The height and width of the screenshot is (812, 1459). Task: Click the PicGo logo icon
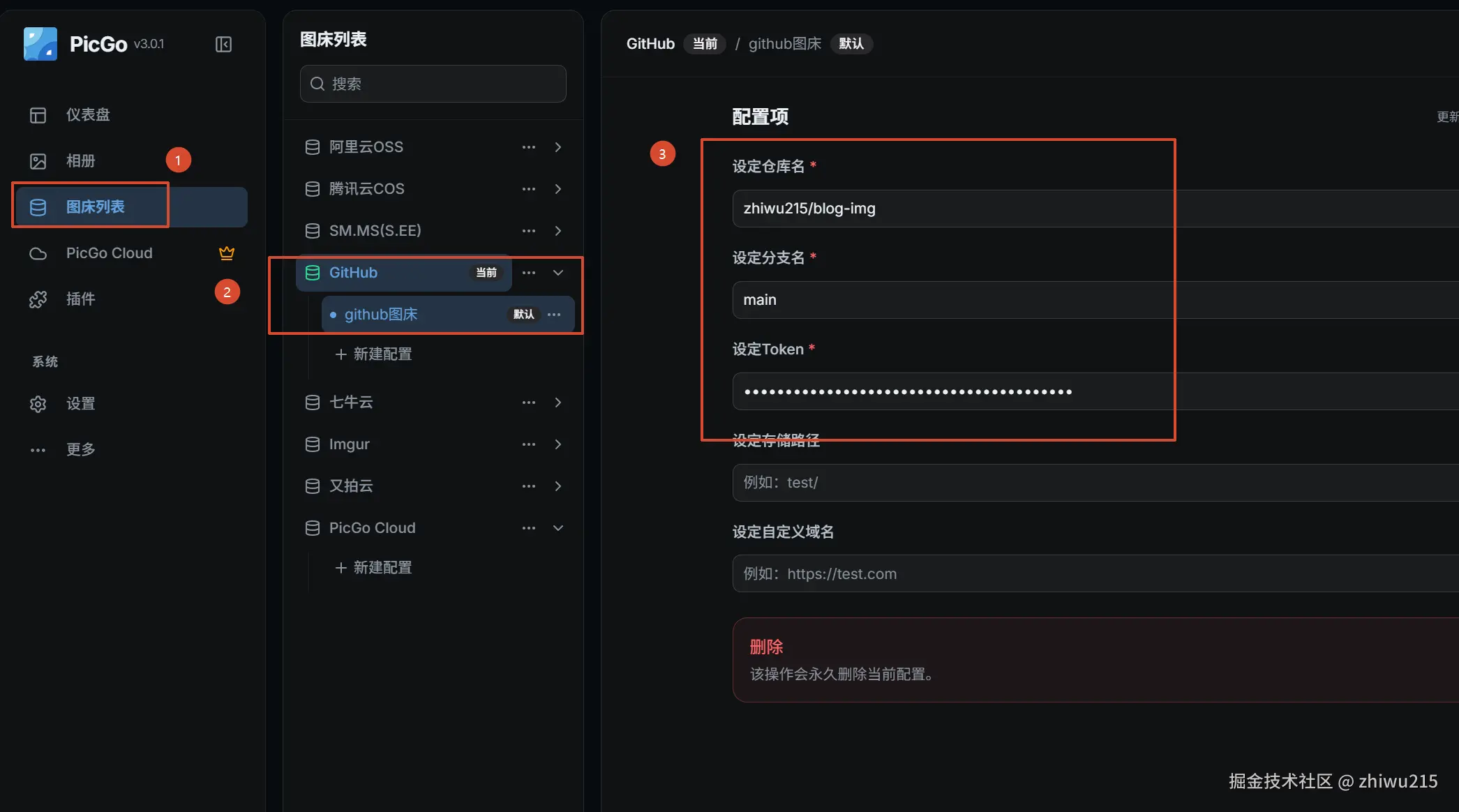coord(40,44)
